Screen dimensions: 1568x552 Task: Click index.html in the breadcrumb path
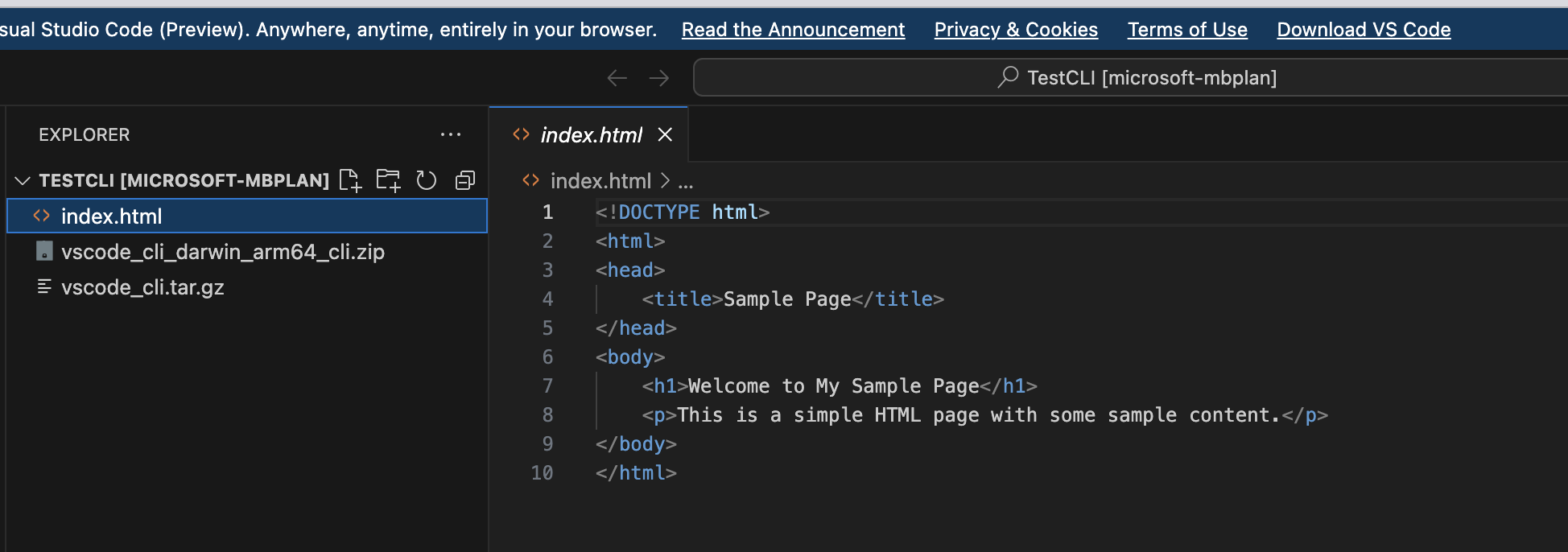[600, 181]
